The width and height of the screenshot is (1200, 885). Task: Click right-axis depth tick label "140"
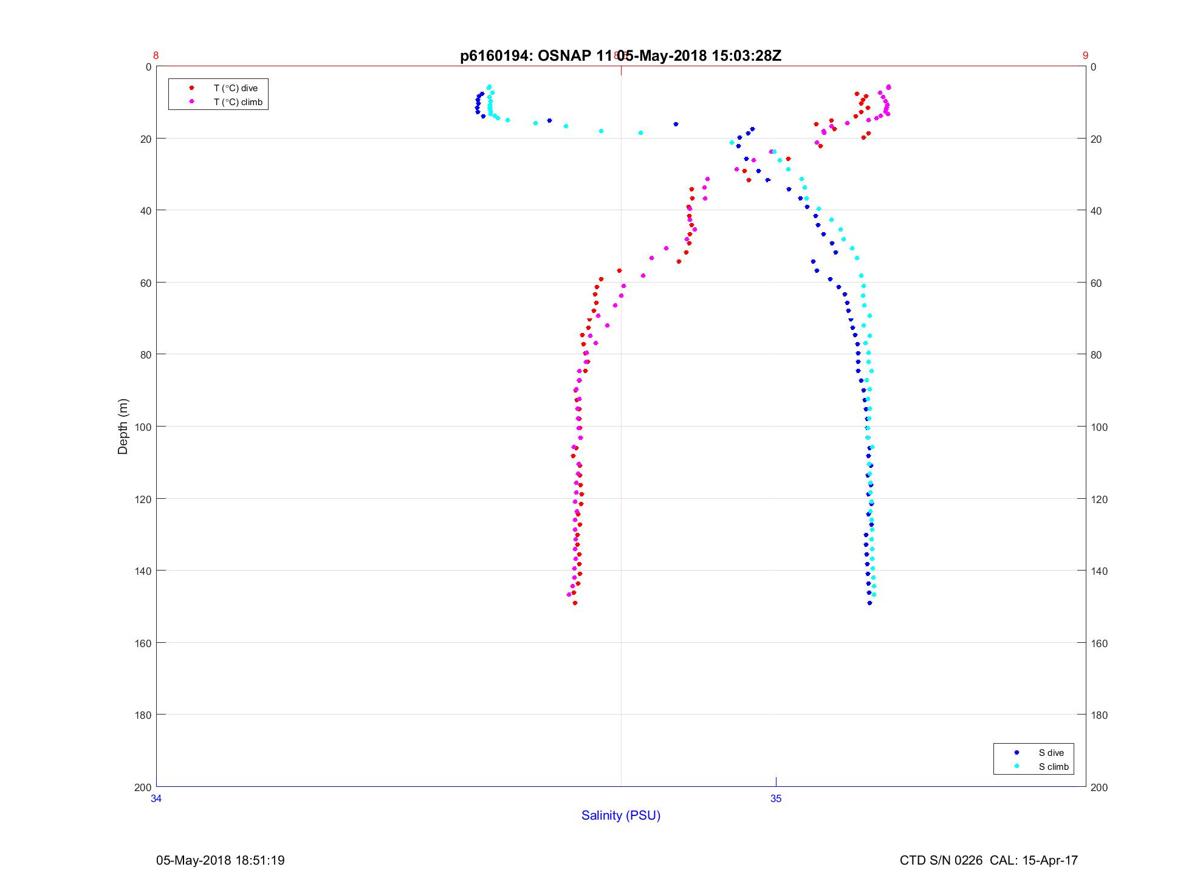pyautogui.click(x=1099, y=571)
